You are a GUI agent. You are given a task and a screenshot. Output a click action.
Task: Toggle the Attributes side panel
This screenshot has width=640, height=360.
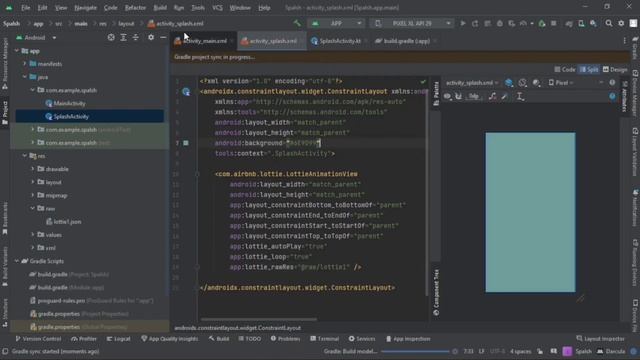pyautogui.click(x=624, y=96)
